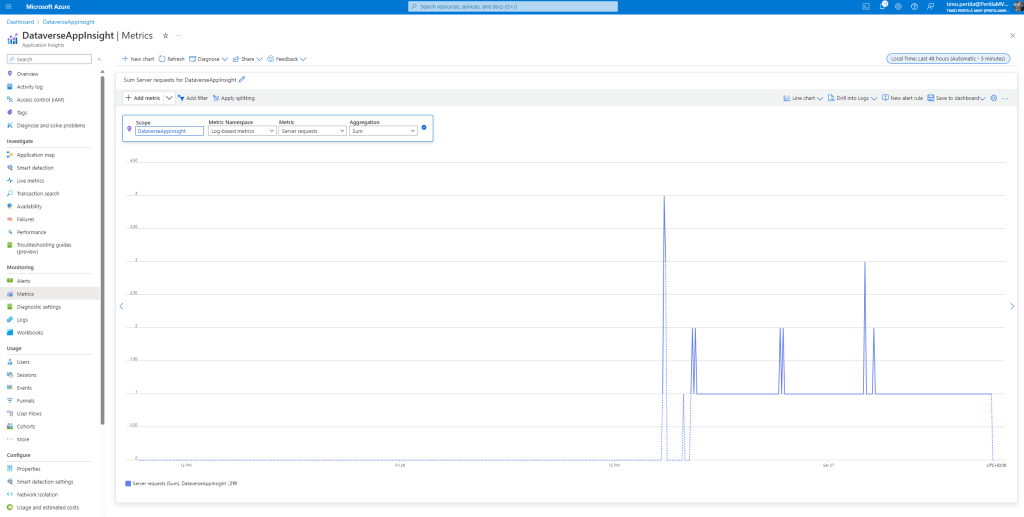The width and height of the screenshot is (1024, 517).
Task: Collapse the sidebar with double chevron
Action: 98,59
